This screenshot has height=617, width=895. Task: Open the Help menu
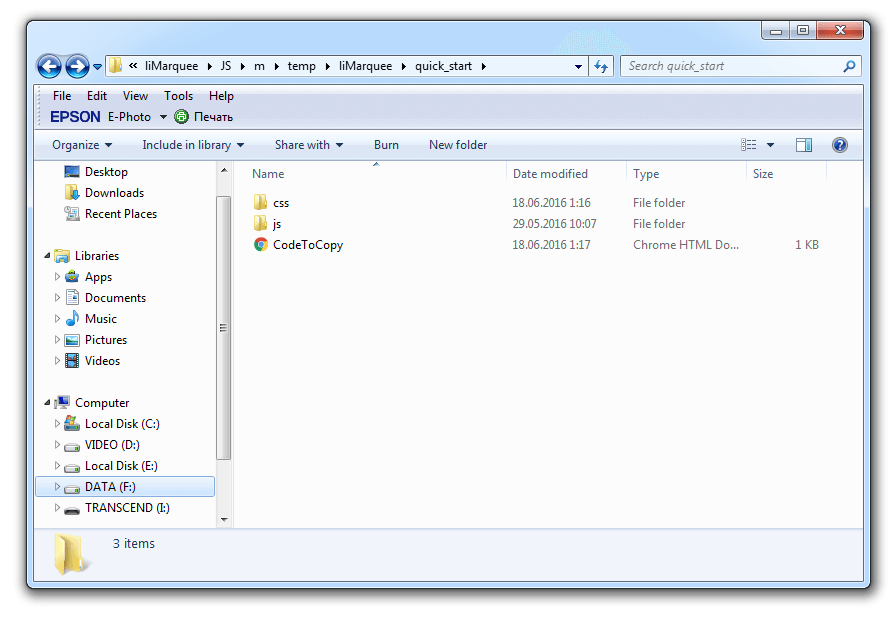coord(221,96)
